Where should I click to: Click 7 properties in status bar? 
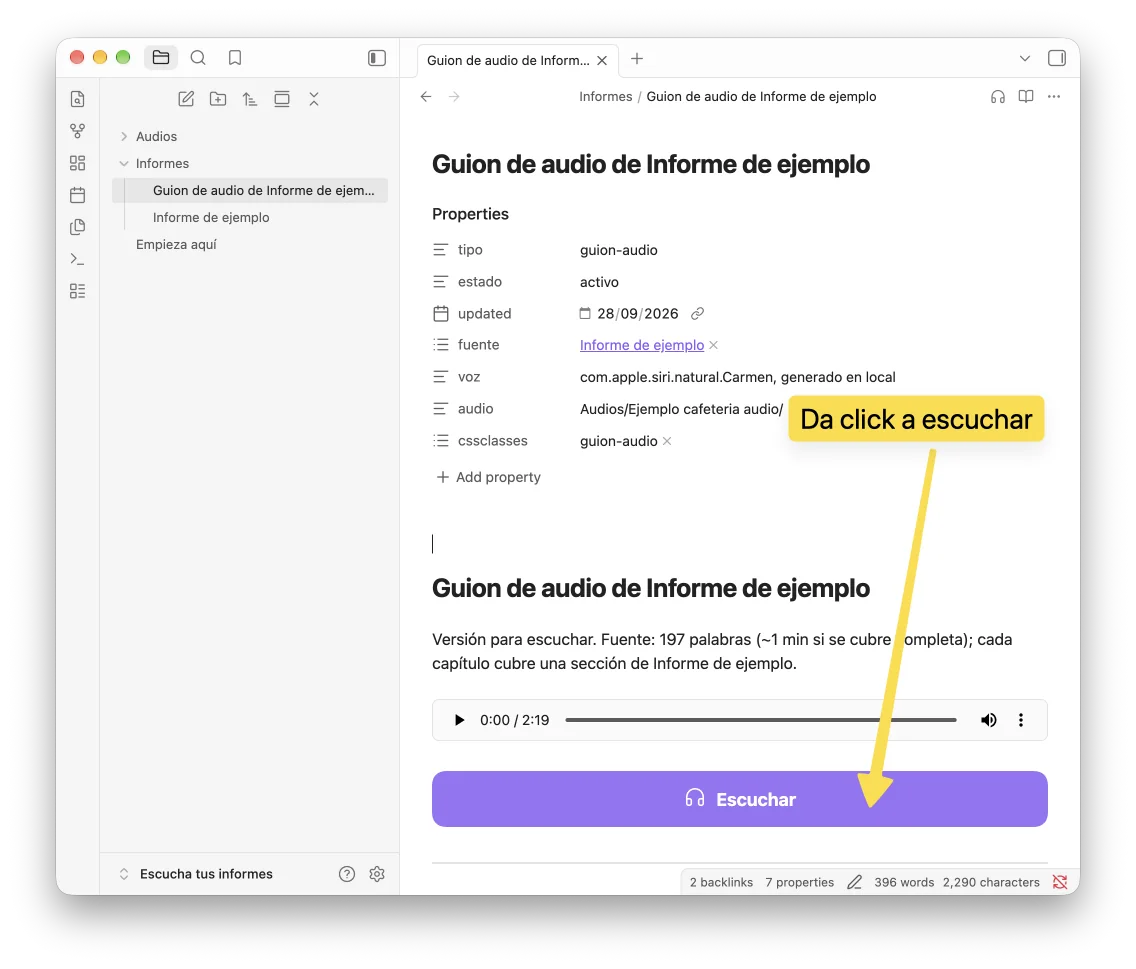[799, 882]
